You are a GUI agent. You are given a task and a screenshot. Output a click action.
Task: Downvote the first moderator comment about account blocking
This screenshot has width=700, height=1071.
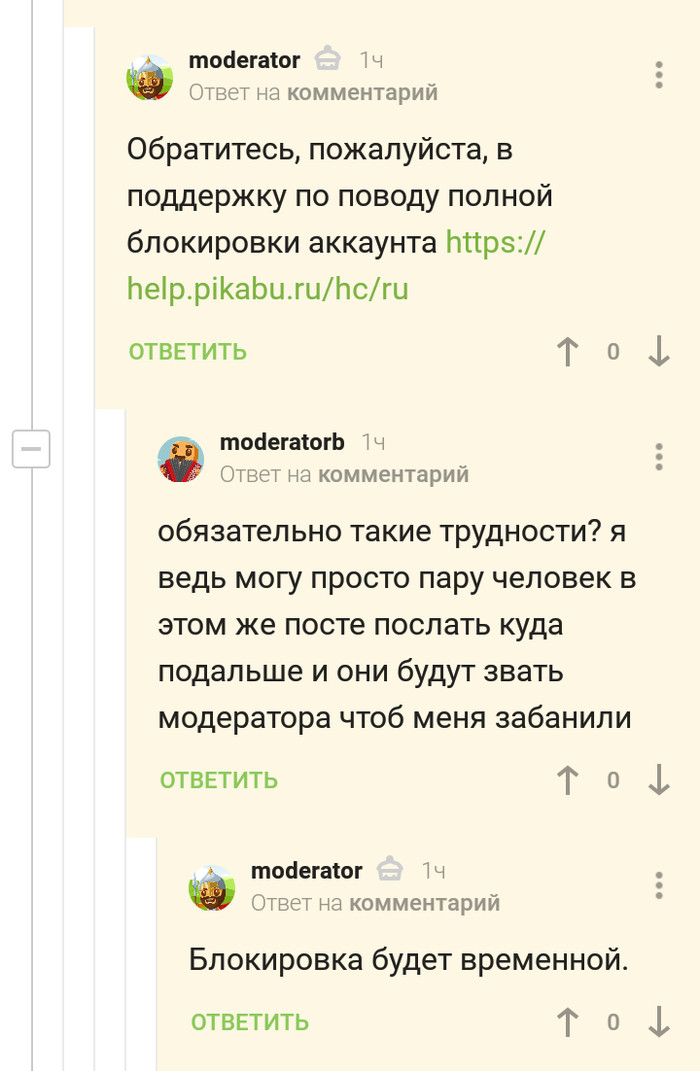(659, 352)
